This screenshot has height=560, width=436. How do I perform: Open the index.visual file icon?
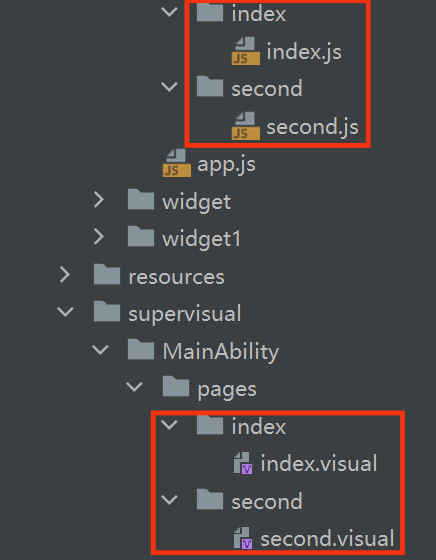[243, 463]
